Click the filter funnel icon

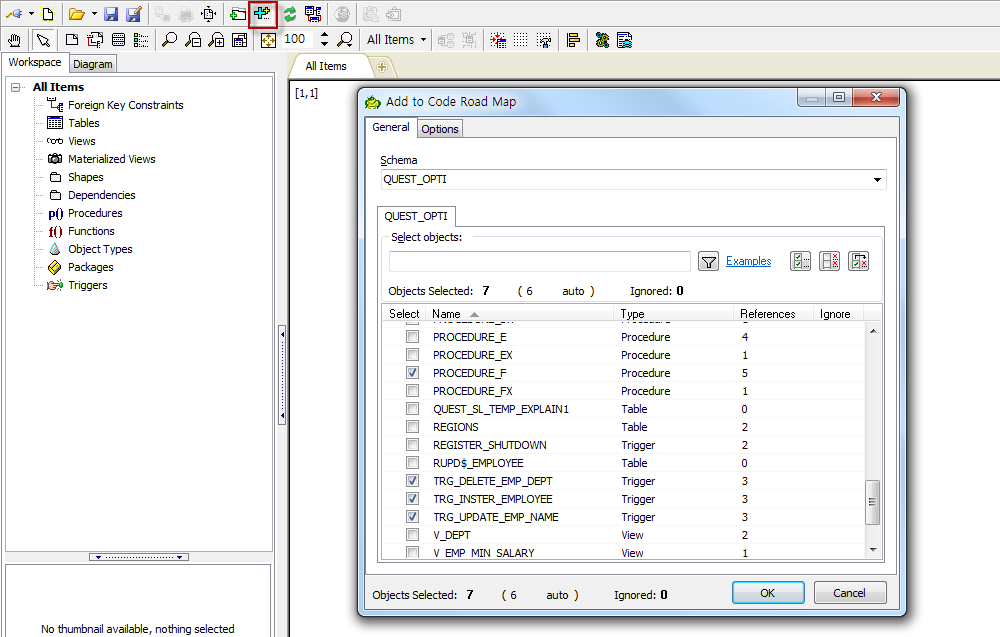tap(708, 261)
